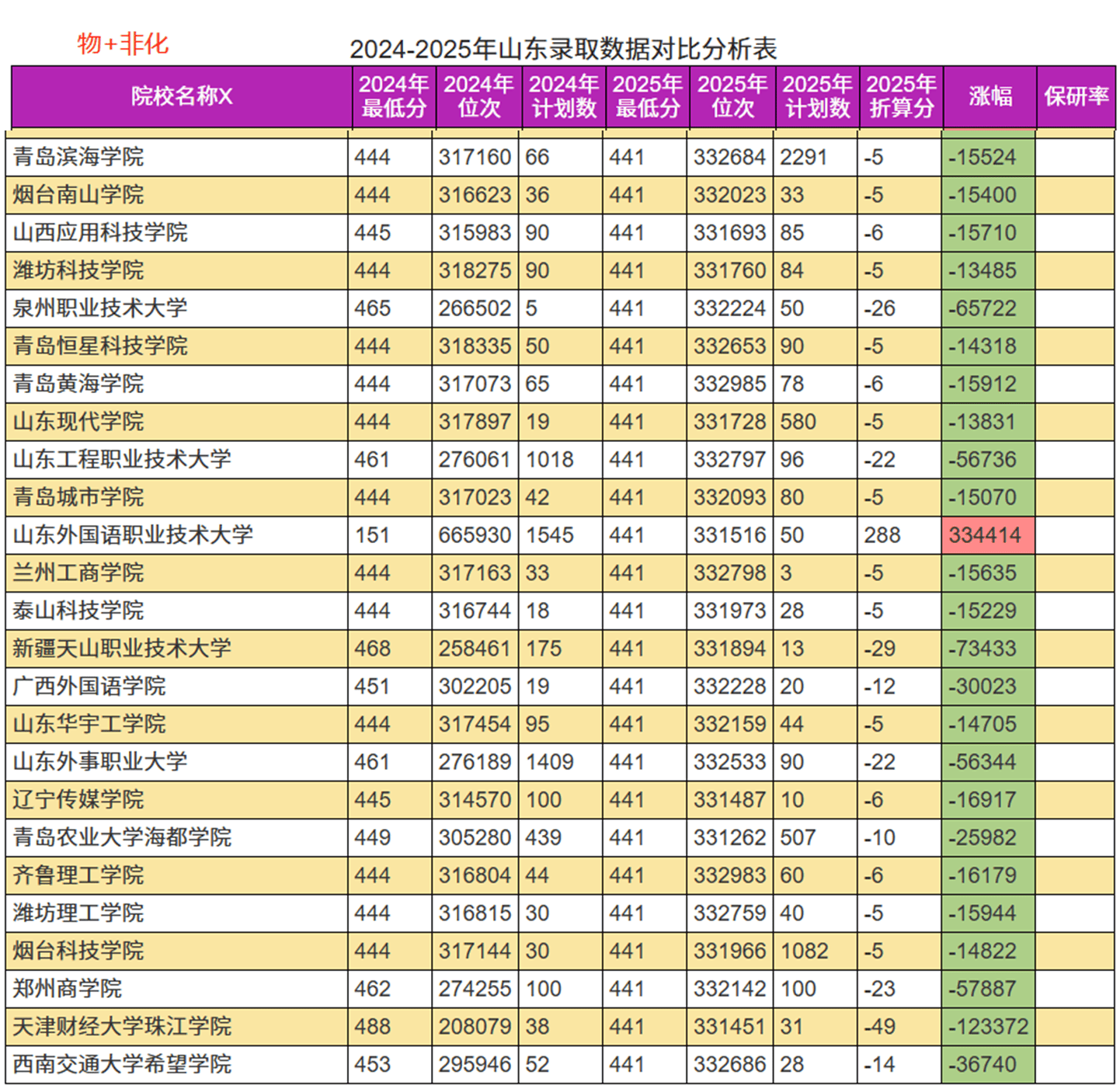The image size is (1120, 1089).
Task: Select the row name 山西应用科技学院
Action: tap(100, 232)
